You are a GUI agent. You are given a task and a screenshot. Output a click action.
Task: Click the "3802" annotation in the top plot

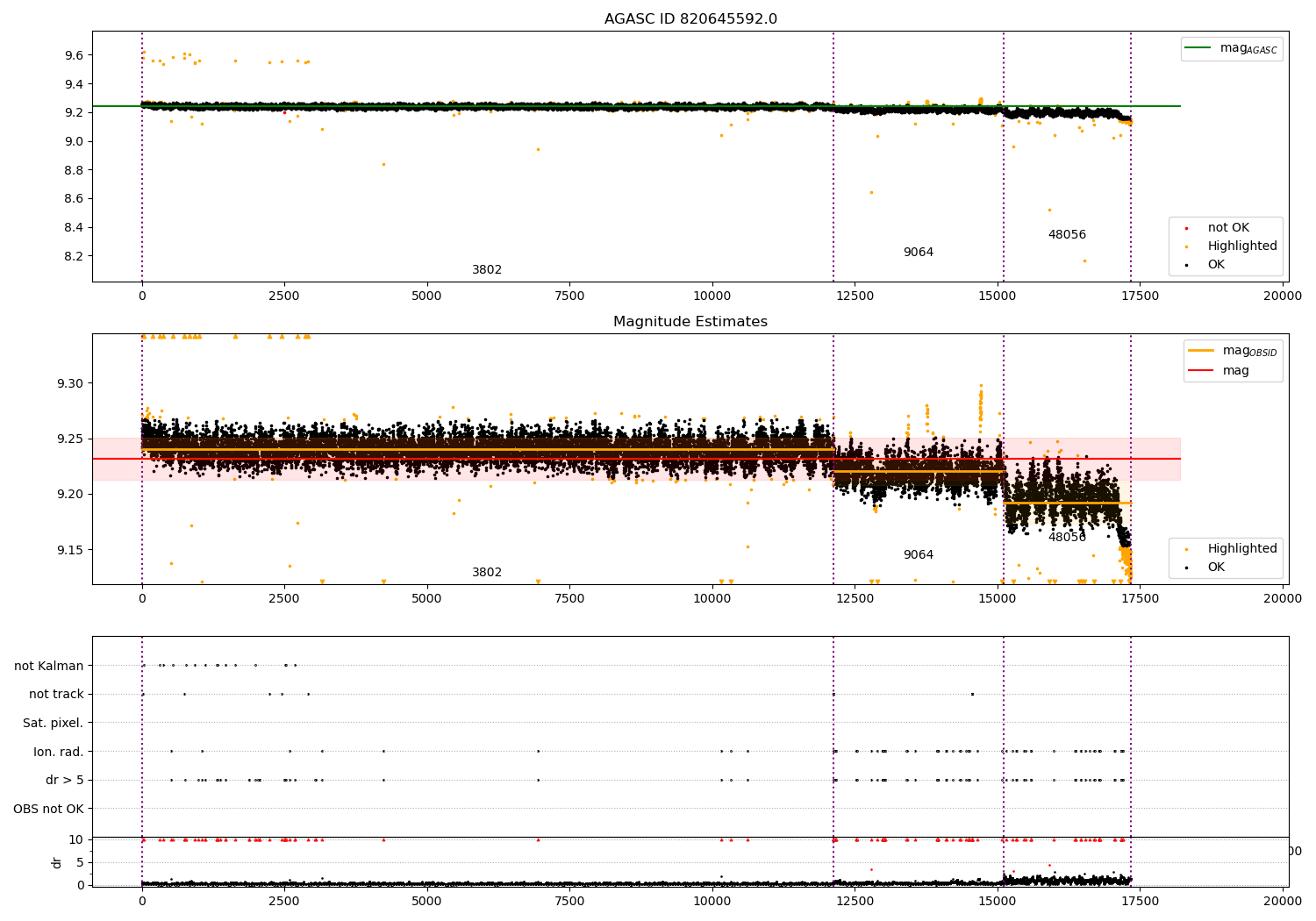pyautogui.click(x=487, y=270)
